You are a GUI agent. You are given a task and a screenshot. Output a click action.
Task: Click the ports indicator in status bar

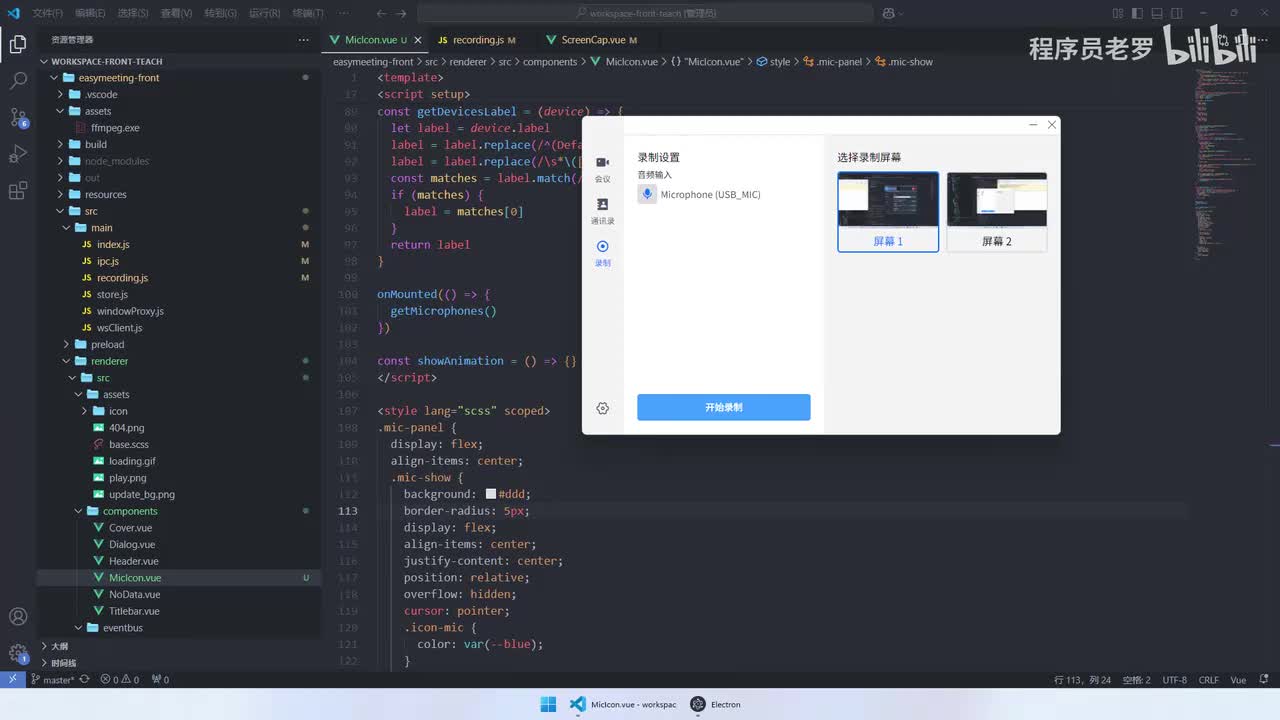[x=160, y=680]
